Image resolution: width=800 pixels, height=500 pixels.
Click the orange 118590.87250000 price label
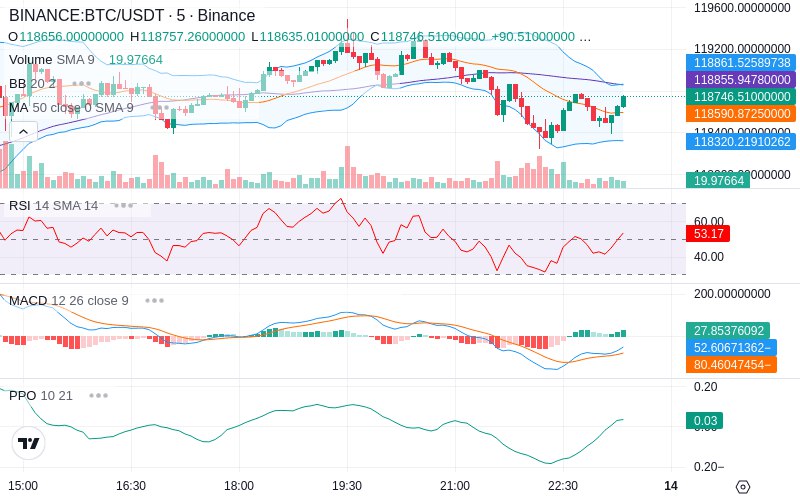(x=741, y=113)
